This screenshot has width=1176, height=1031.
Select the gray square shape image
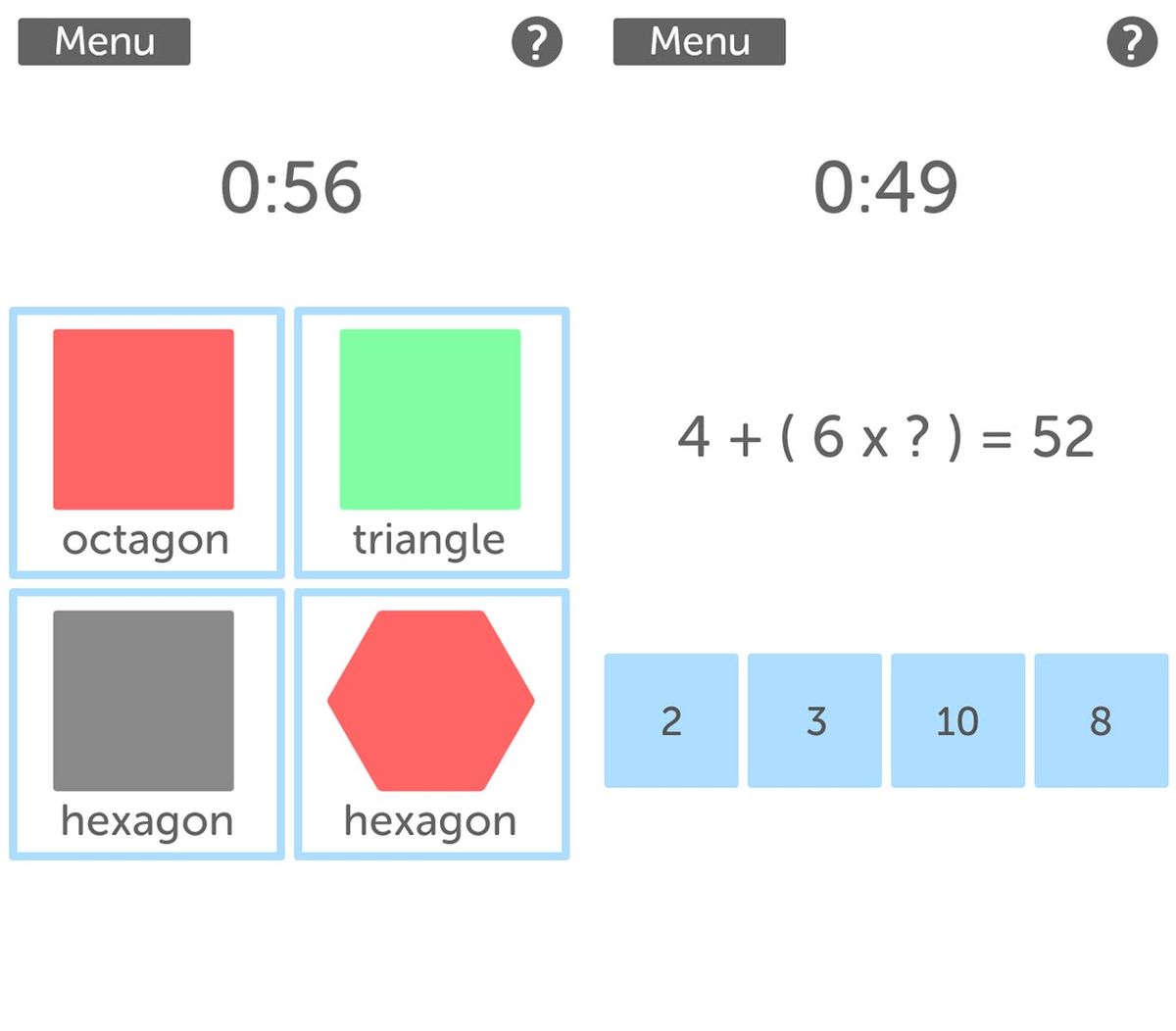pyautogui.click(x=143, y=701)
